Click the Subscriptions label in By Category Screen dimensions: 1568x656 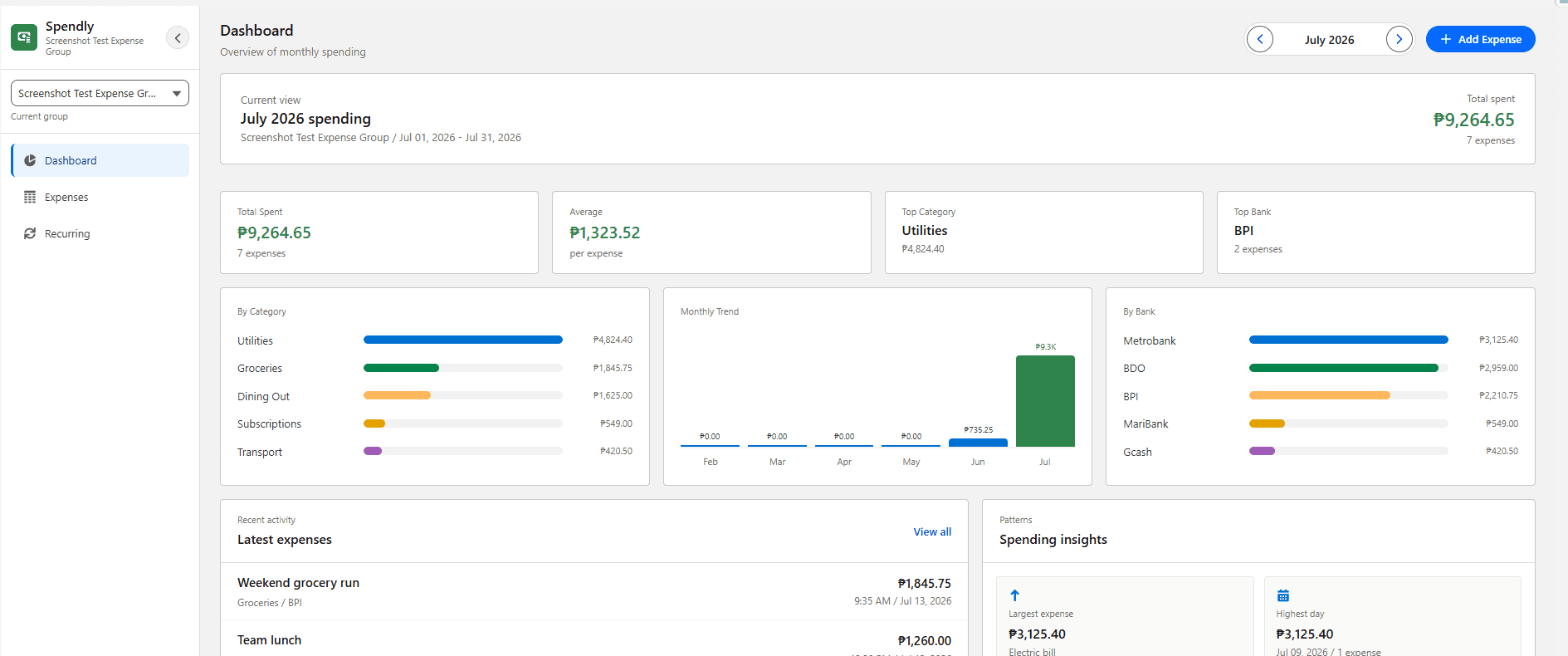tap(269, 423)
